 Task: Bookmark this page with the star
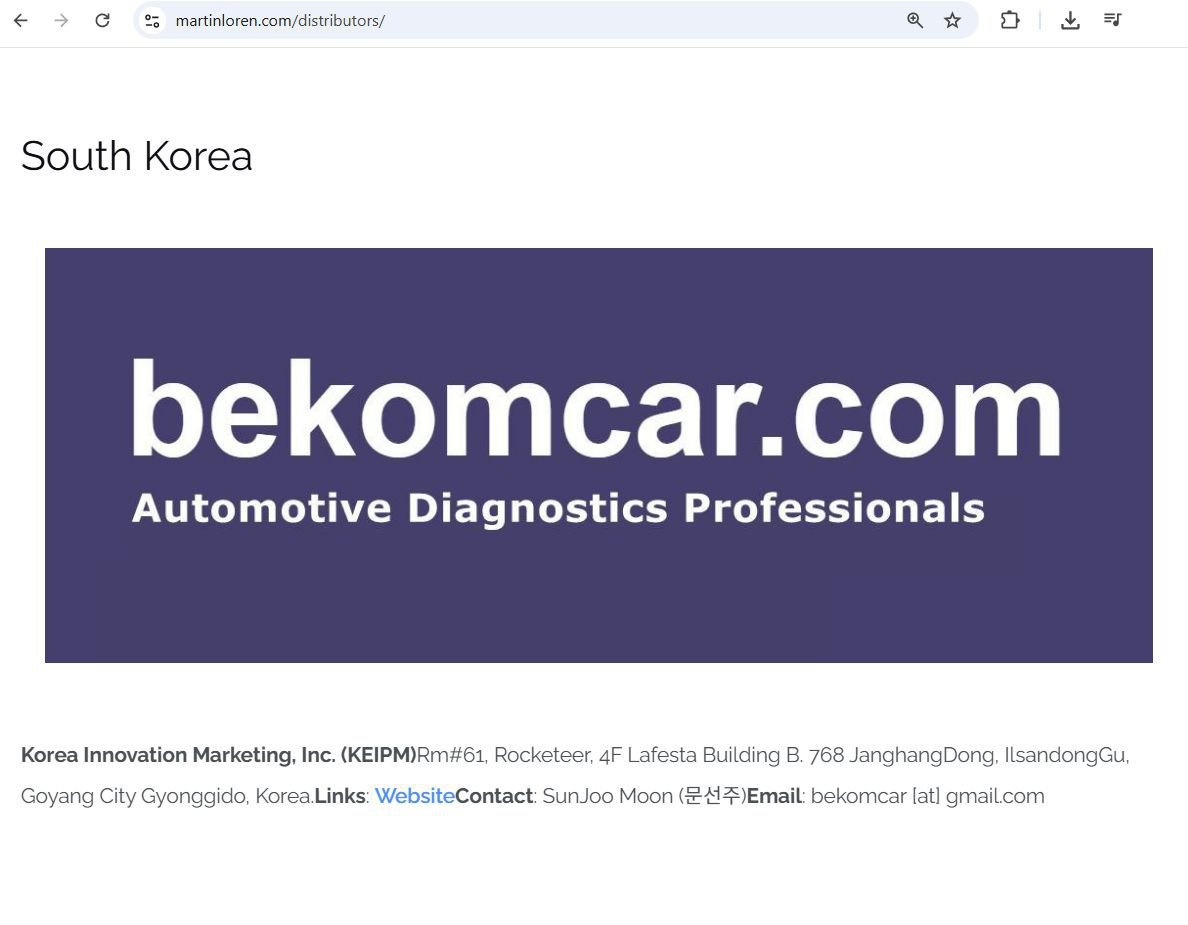point(952,20)
